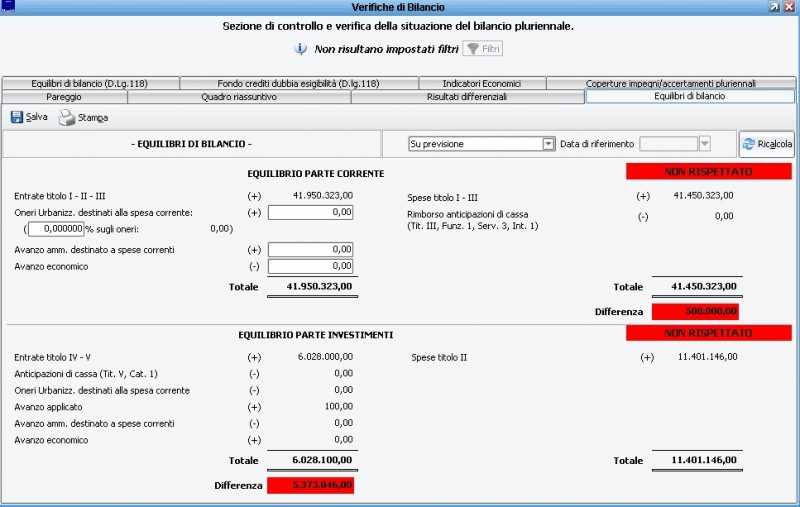Open the Quadro riassuntivo tab
The image size is (800, 507).
click(x=239, y=97)
